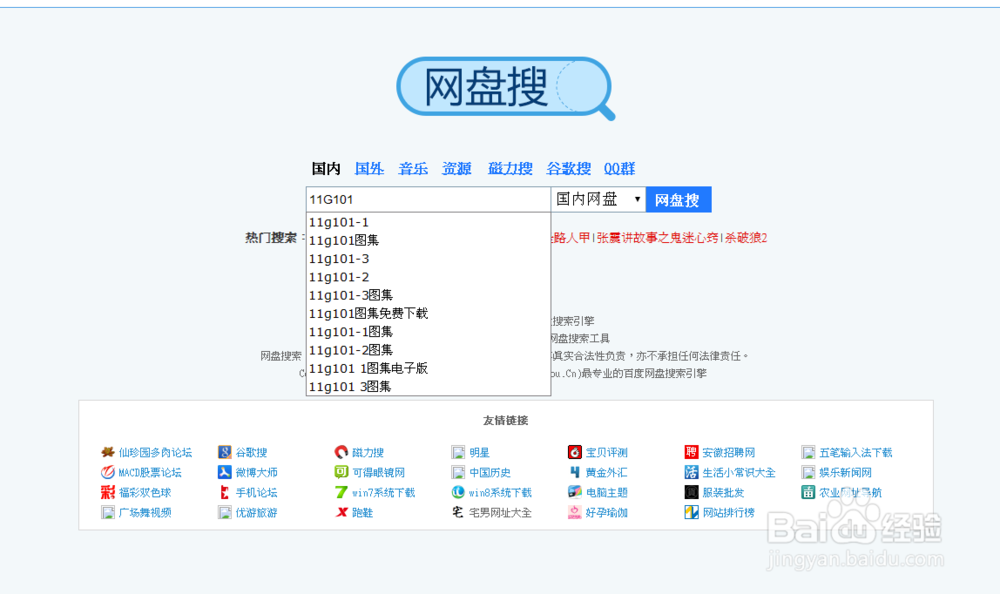Choose suggestion 11g101-1
The height and width of the screenshot is (594, 1000).
428,222
